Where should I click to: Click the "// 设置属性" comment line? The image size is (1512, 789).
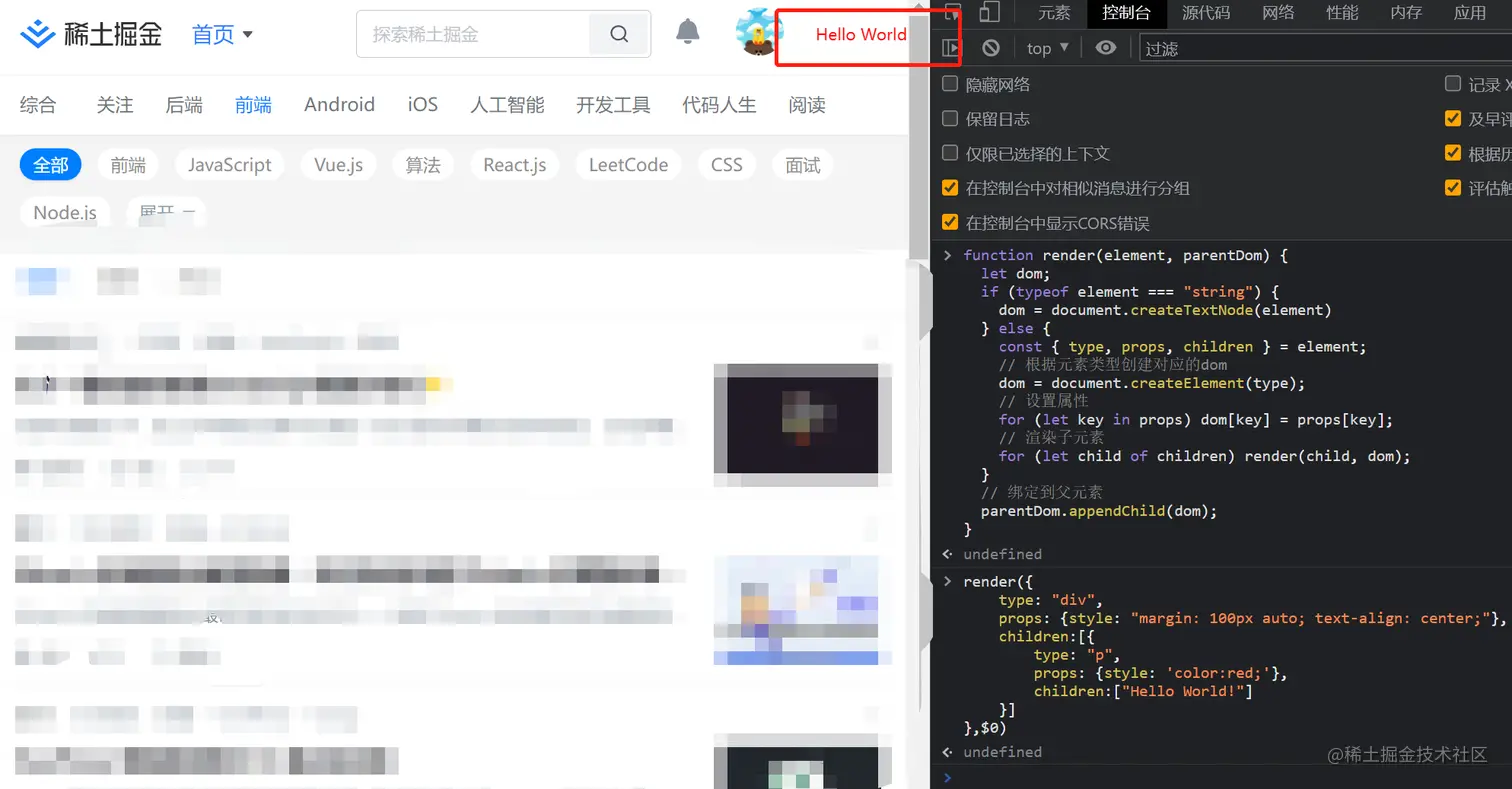(x=1044, y=401)
